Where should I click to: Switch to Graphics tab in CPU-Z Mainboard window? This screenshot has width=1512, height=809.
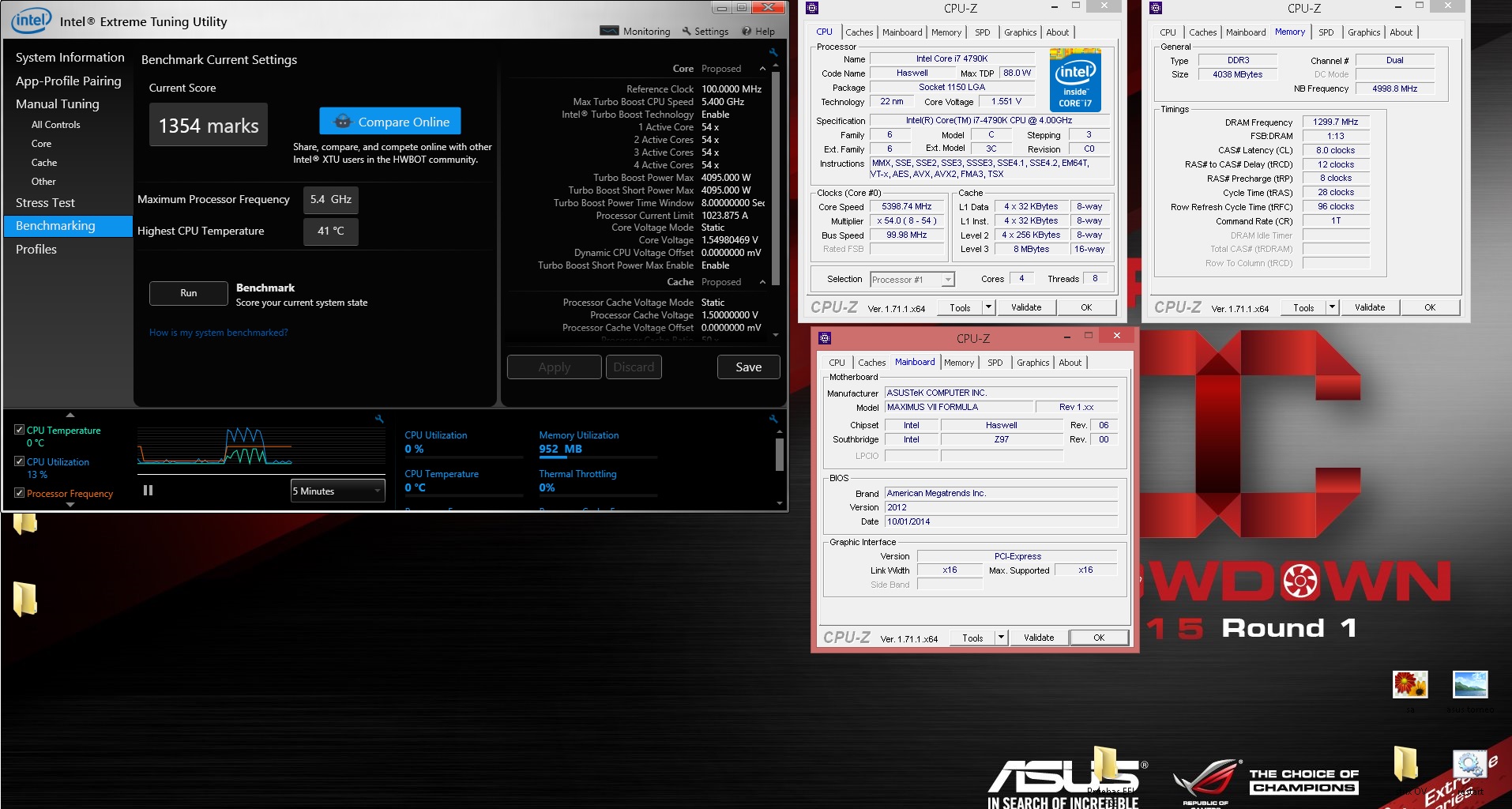(x=1032, y=363)
